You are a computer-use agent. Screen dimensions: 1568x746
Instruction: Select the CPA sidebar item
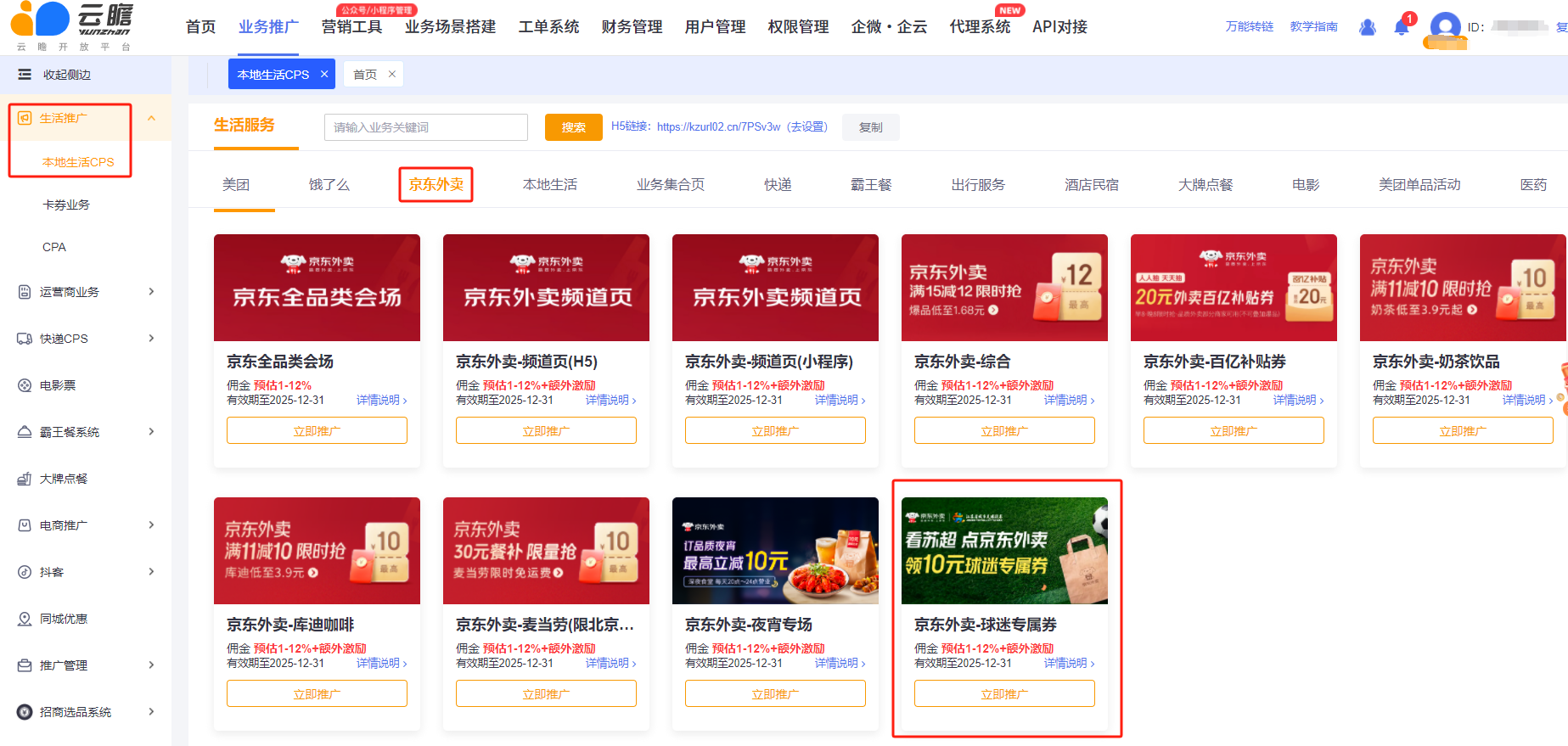coord(54,247)
